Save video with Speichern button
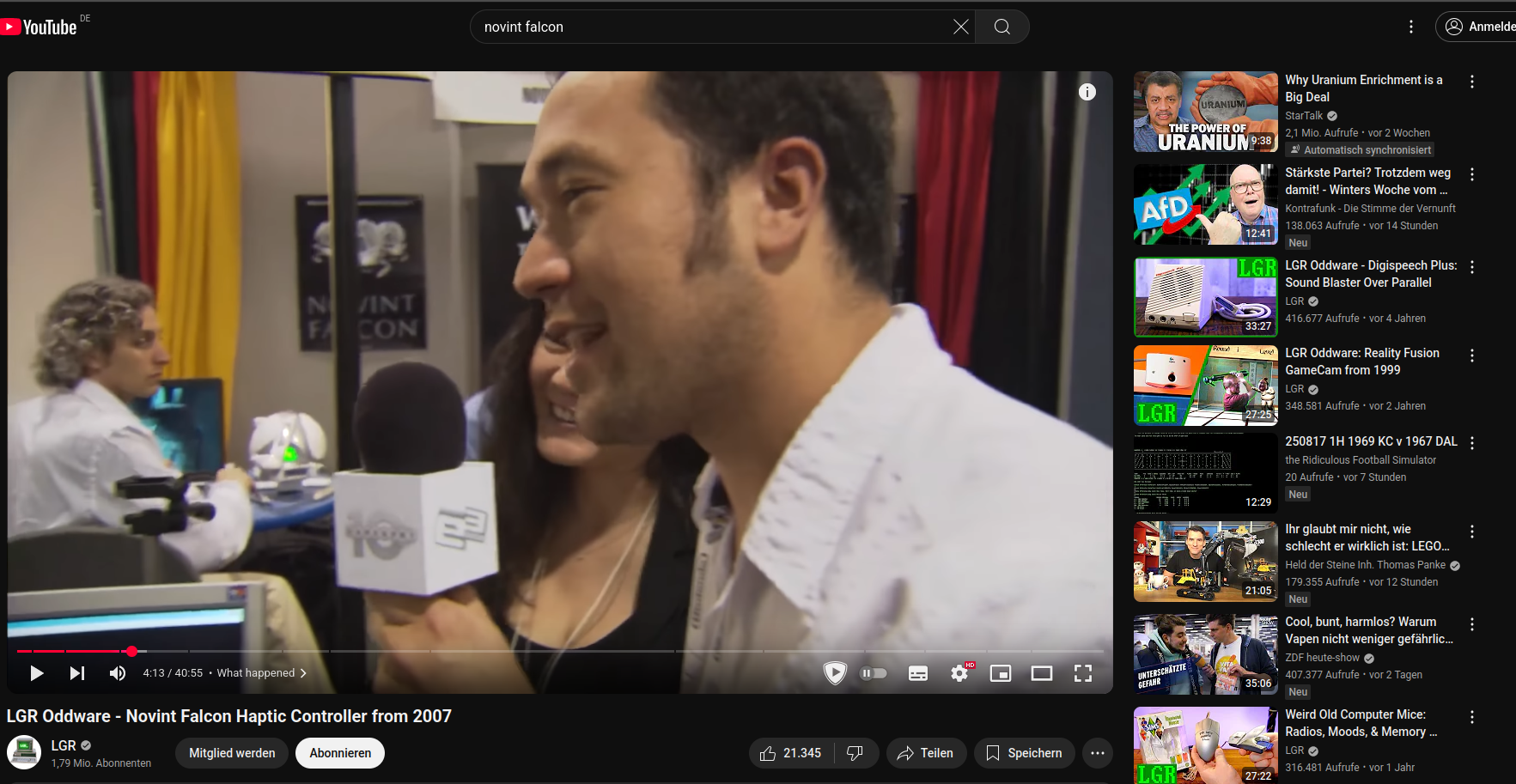 point(1025,753)
